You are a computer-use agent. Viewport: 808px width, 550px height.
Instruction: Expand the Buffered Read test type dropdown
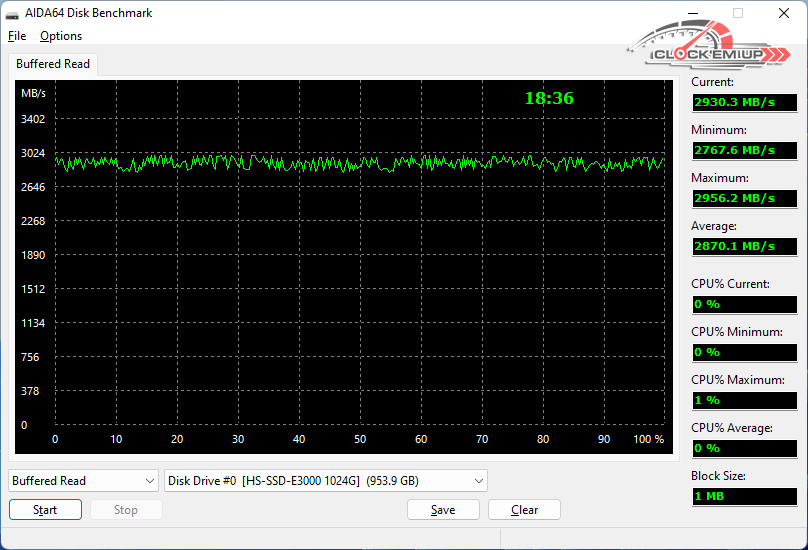coord(84,481)
